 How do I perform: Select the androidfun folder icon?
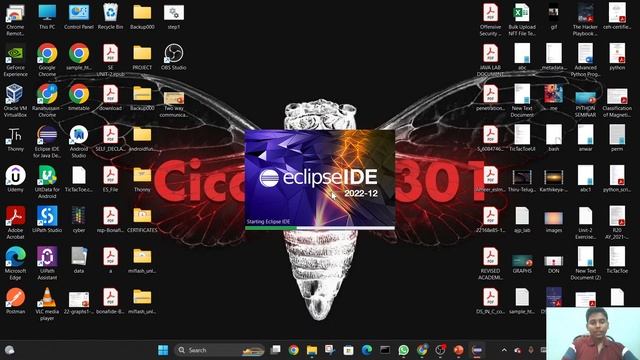(142, 139)
